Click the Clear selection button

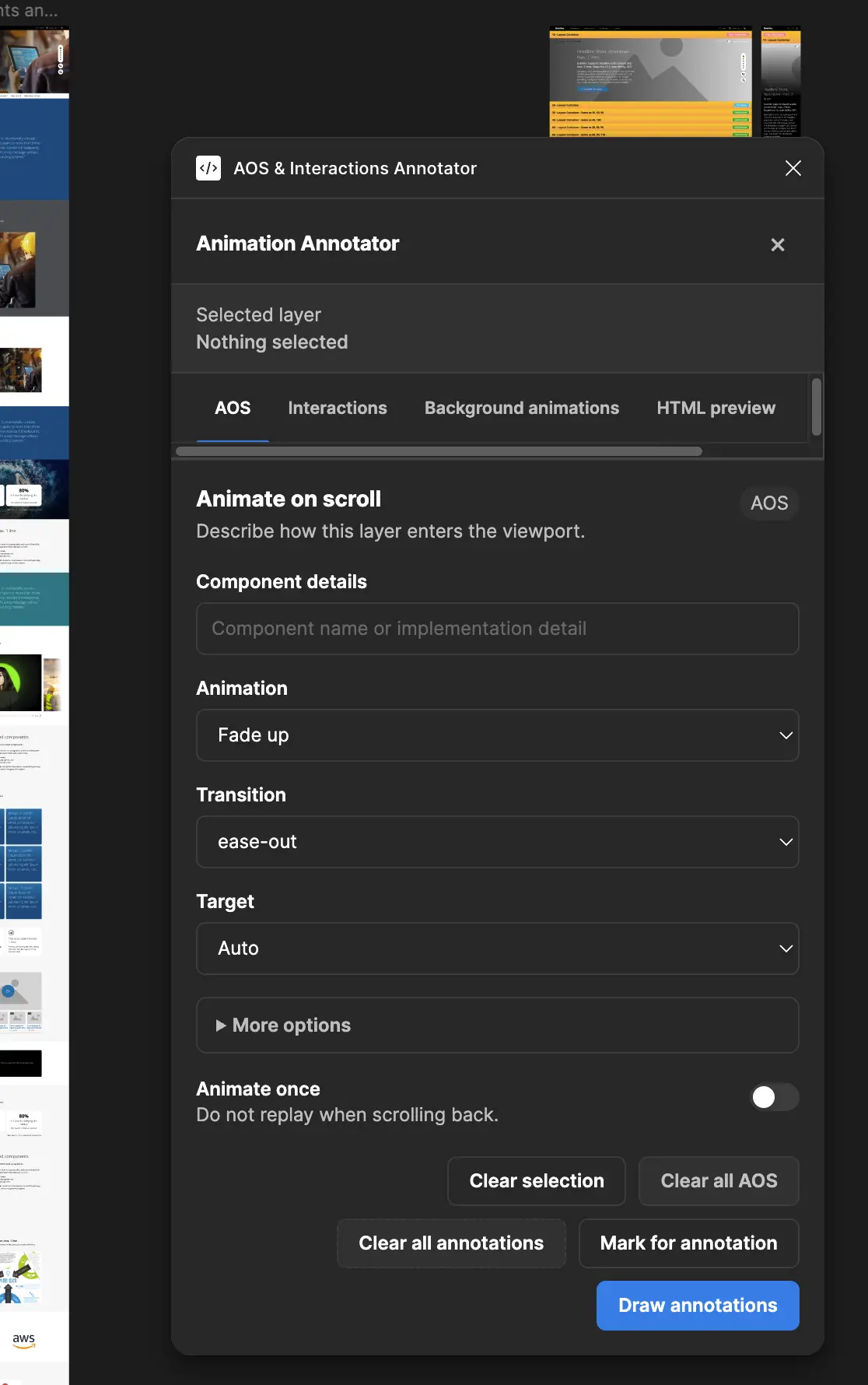[537, 1181]
